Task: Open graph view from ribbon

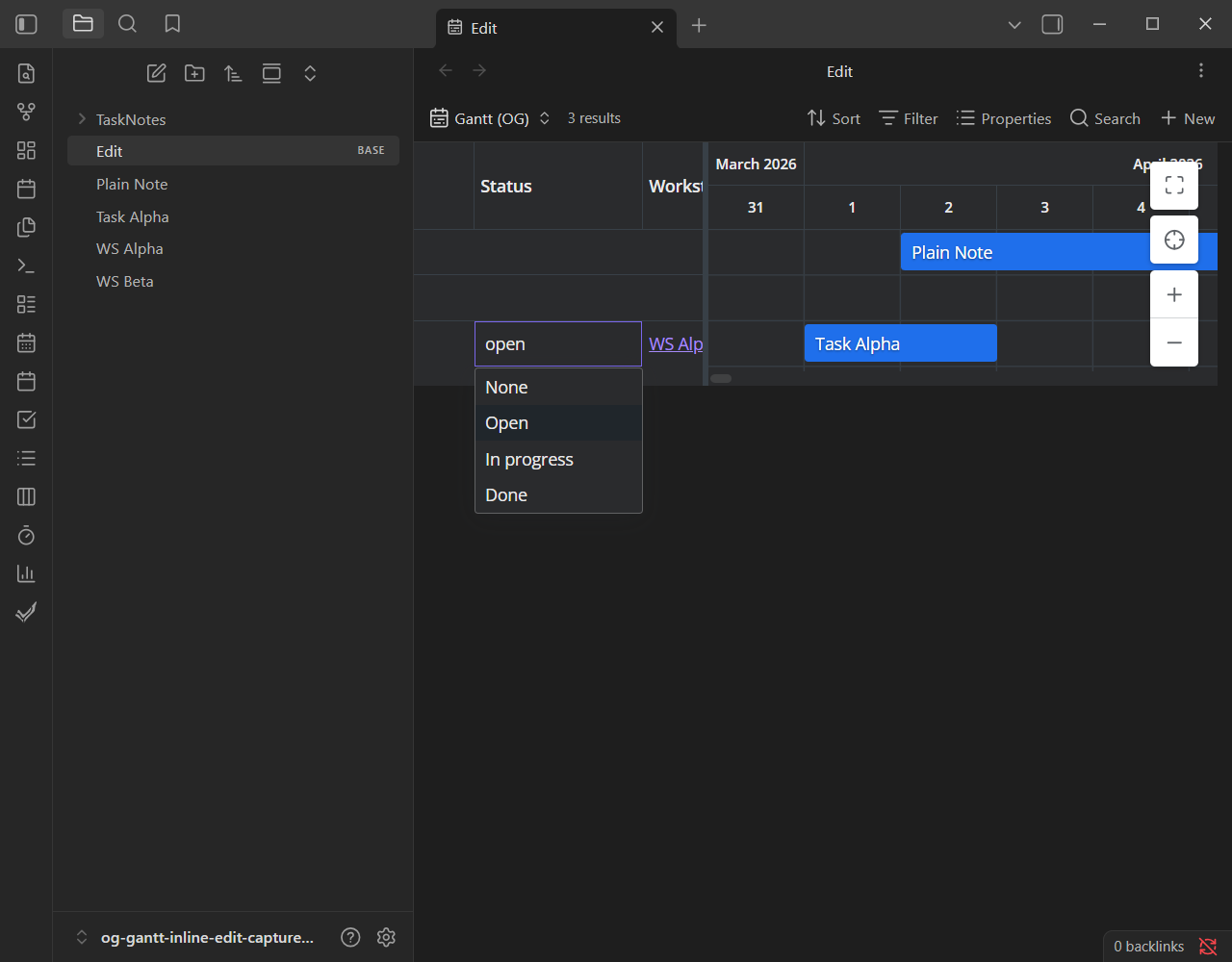Action: [26, 112]
